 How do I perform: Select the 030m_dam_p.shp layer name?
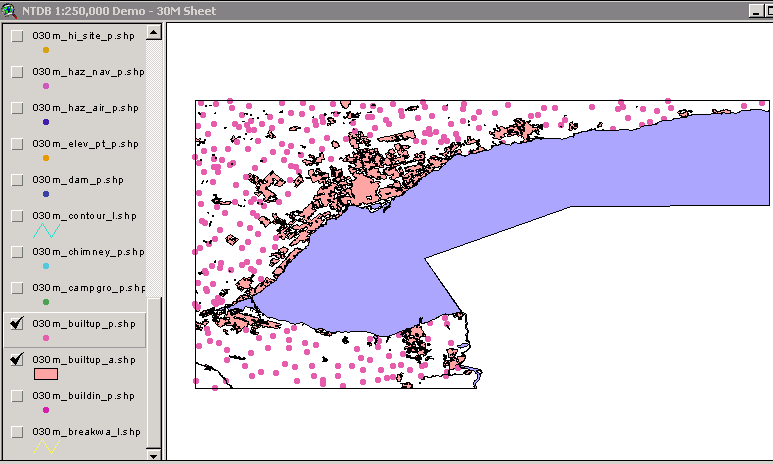(x=78, y=180)
